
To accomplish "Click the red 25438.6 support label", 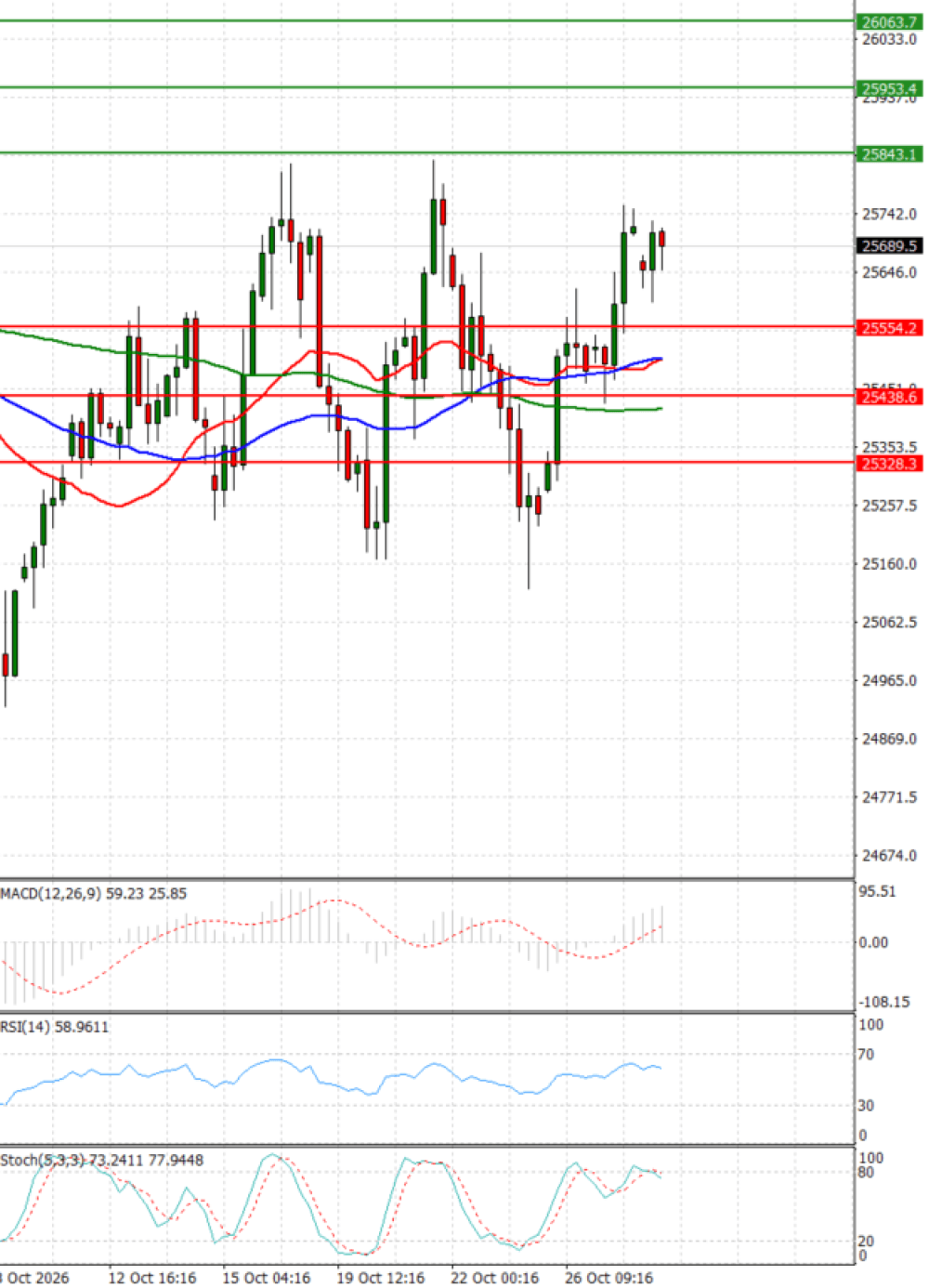I will (889, 397).
